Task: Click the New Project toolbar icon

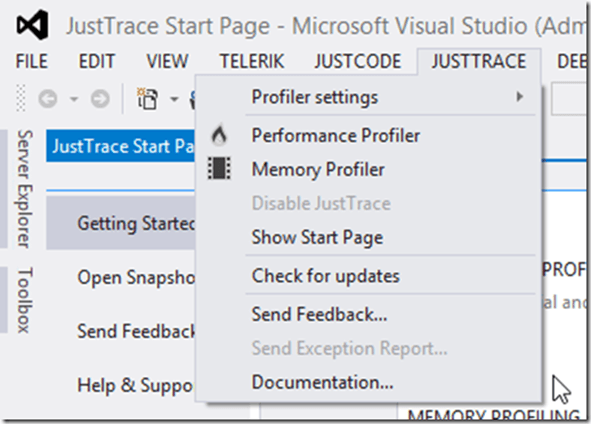Action: (147, 99)
